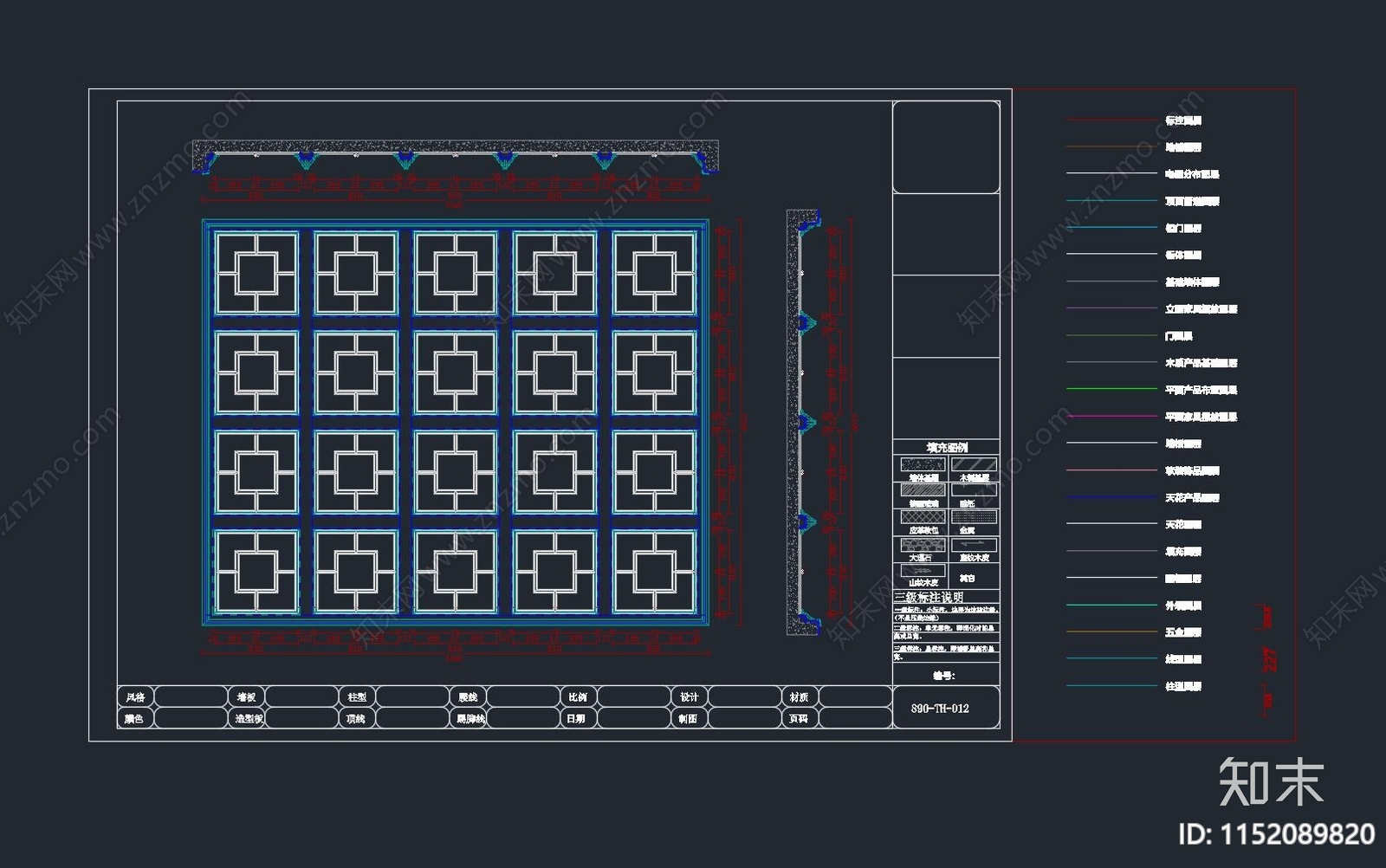Select the 山纹木皮 wood grain sample

[922, 571]
